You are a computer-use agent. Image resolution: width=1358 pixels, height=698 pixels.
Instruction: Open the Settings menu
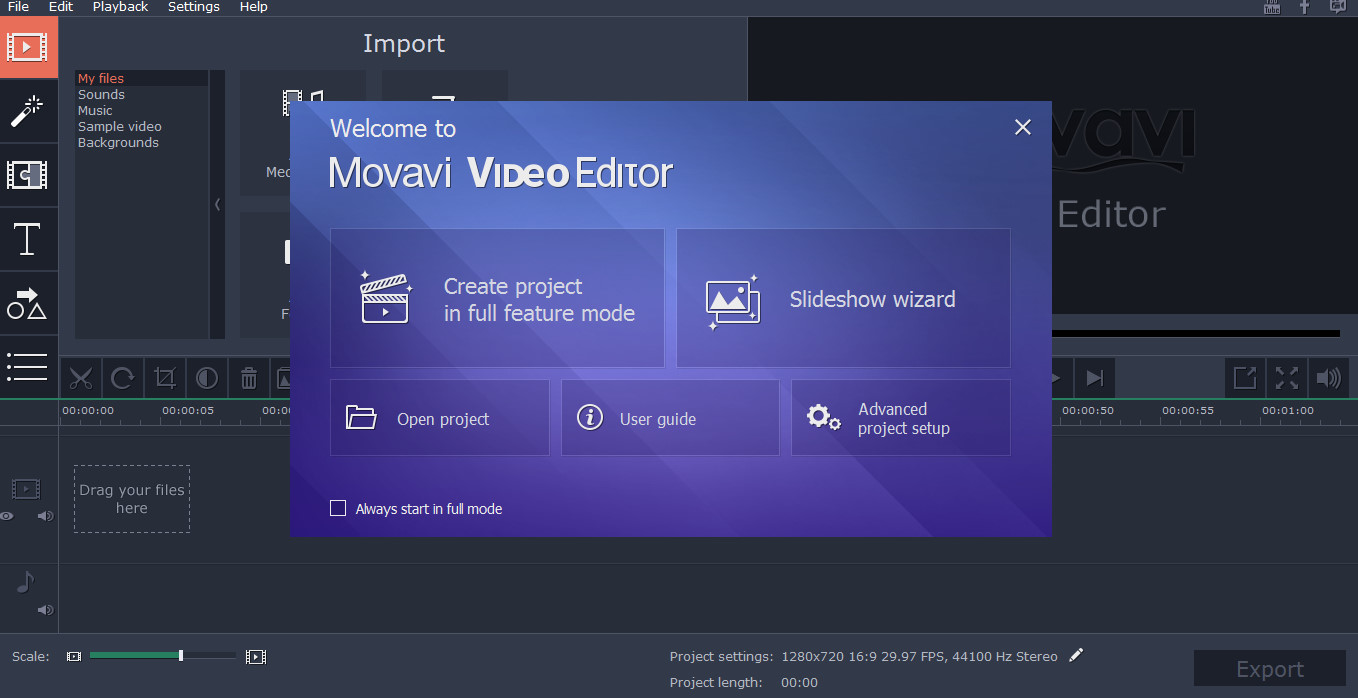click(193, 7)
